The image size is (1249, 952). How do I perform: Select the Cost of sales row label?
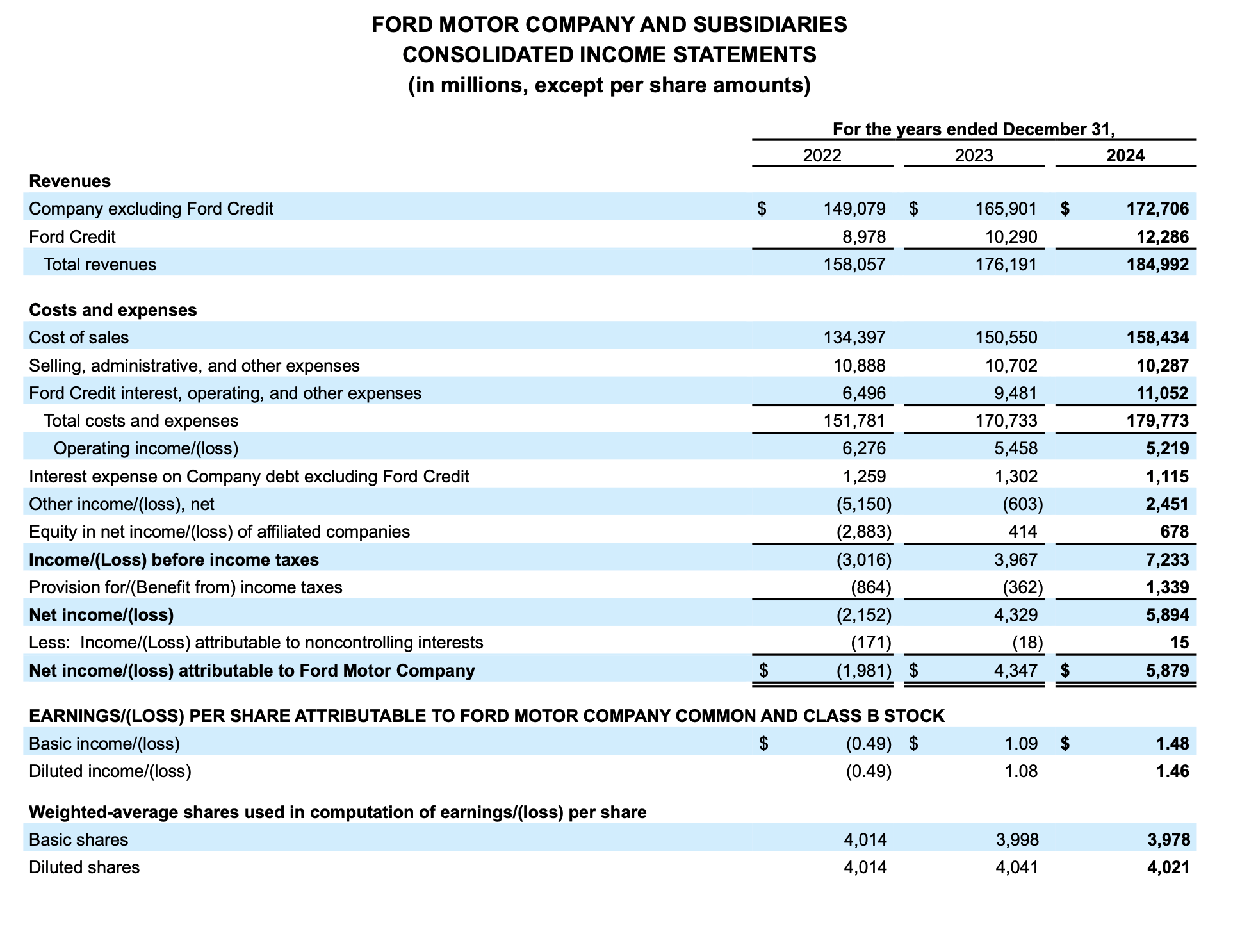point(79,338)
